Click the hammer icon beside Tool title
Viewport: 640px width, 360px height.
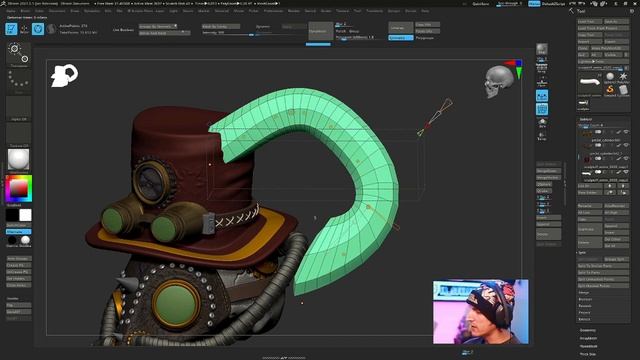pos(571,11)
